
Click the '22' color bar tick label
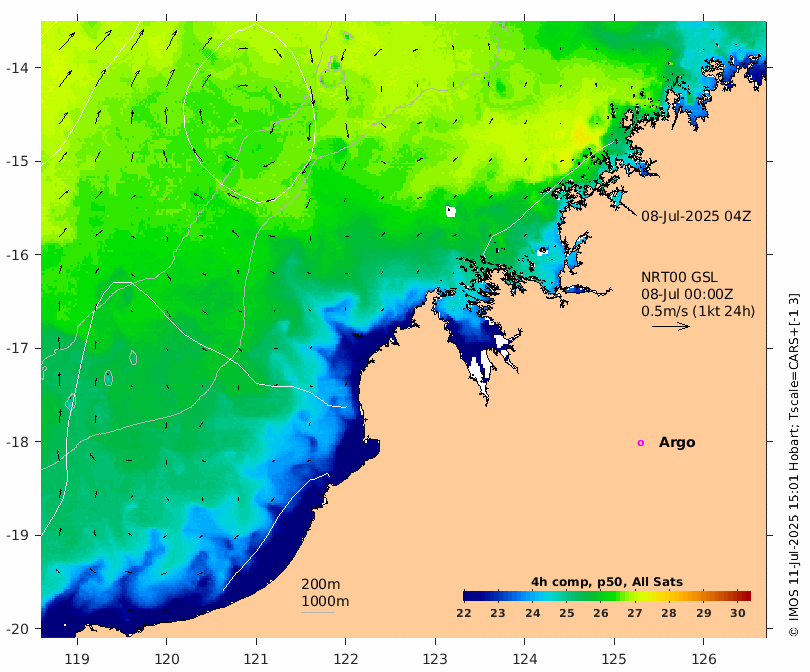coord(464,613)
